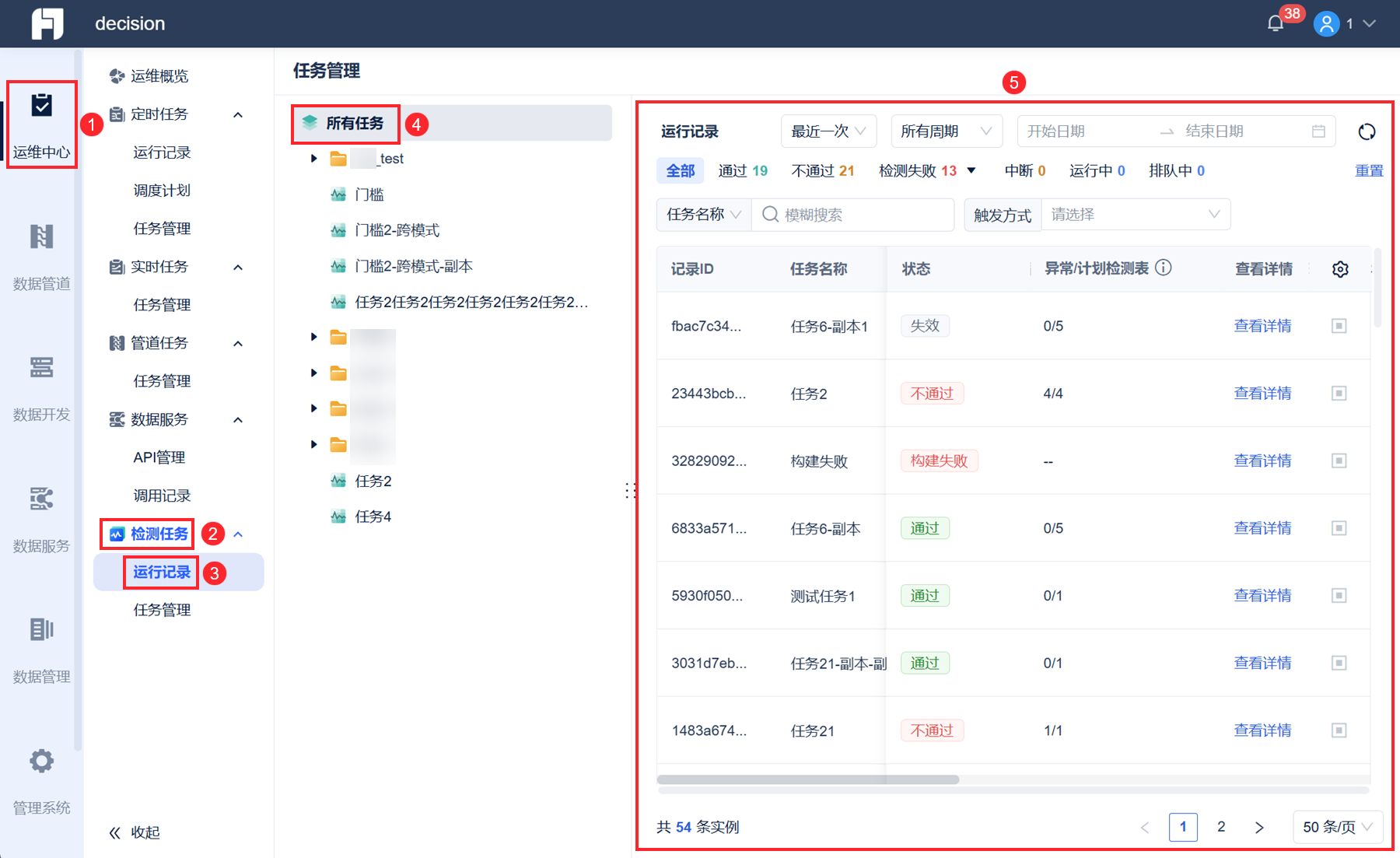
Task: Open the 50 条/页 page size dropdown
Action: [1338, 827]
